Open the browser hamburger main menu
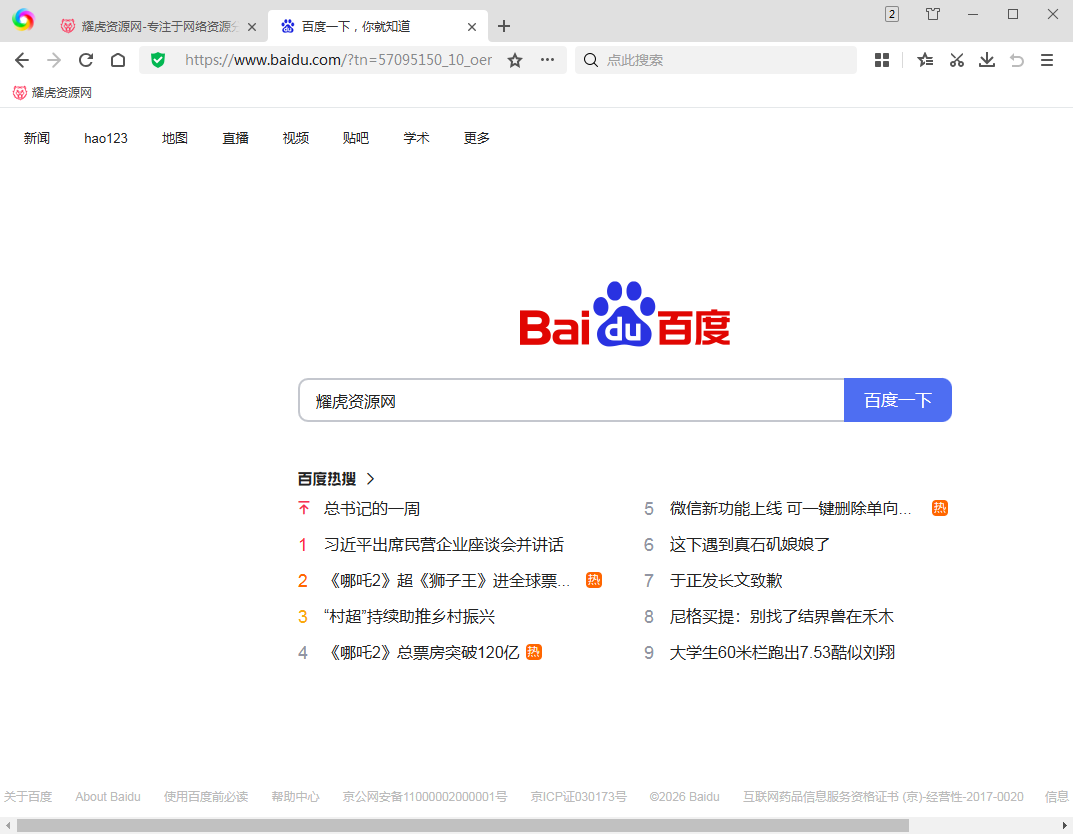The image size is (1073, 834). tap(1047, 60)
